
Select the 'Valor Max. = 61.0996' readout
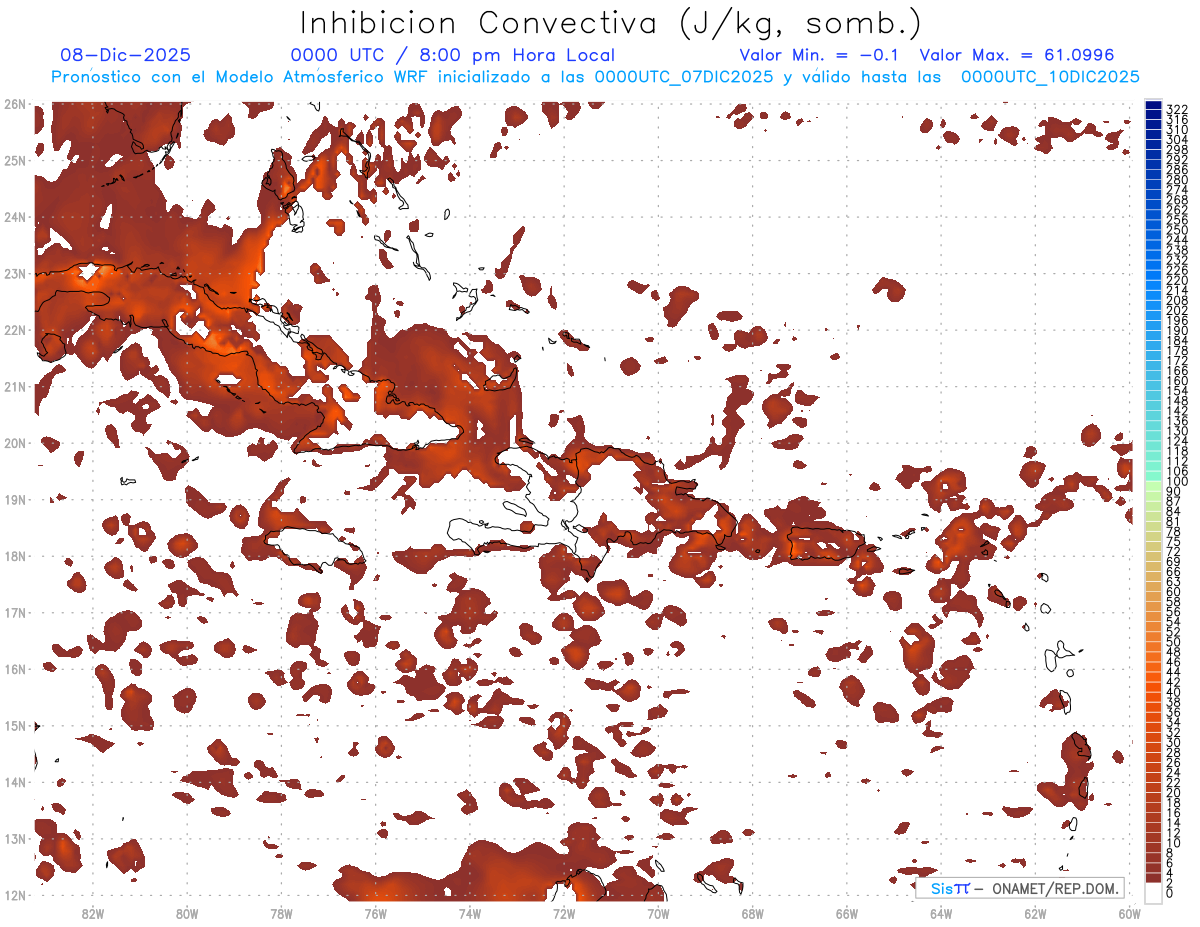(x=1016, y=56)
